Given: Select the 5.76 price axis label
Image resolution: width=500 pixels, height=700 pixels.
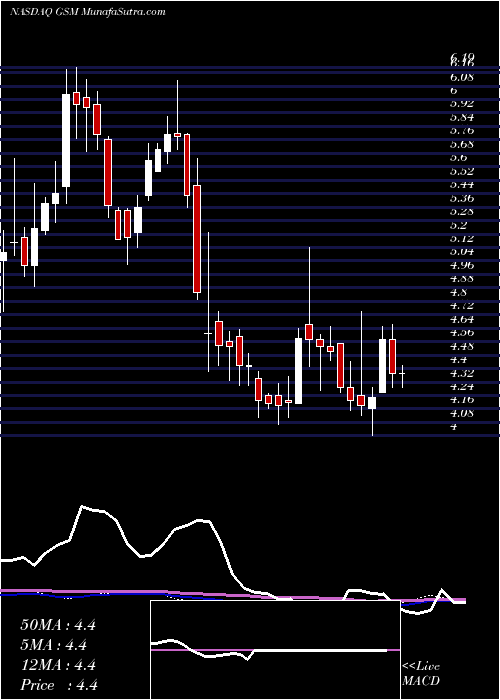Looking at the screenshot, I should (x=462, y=131).
